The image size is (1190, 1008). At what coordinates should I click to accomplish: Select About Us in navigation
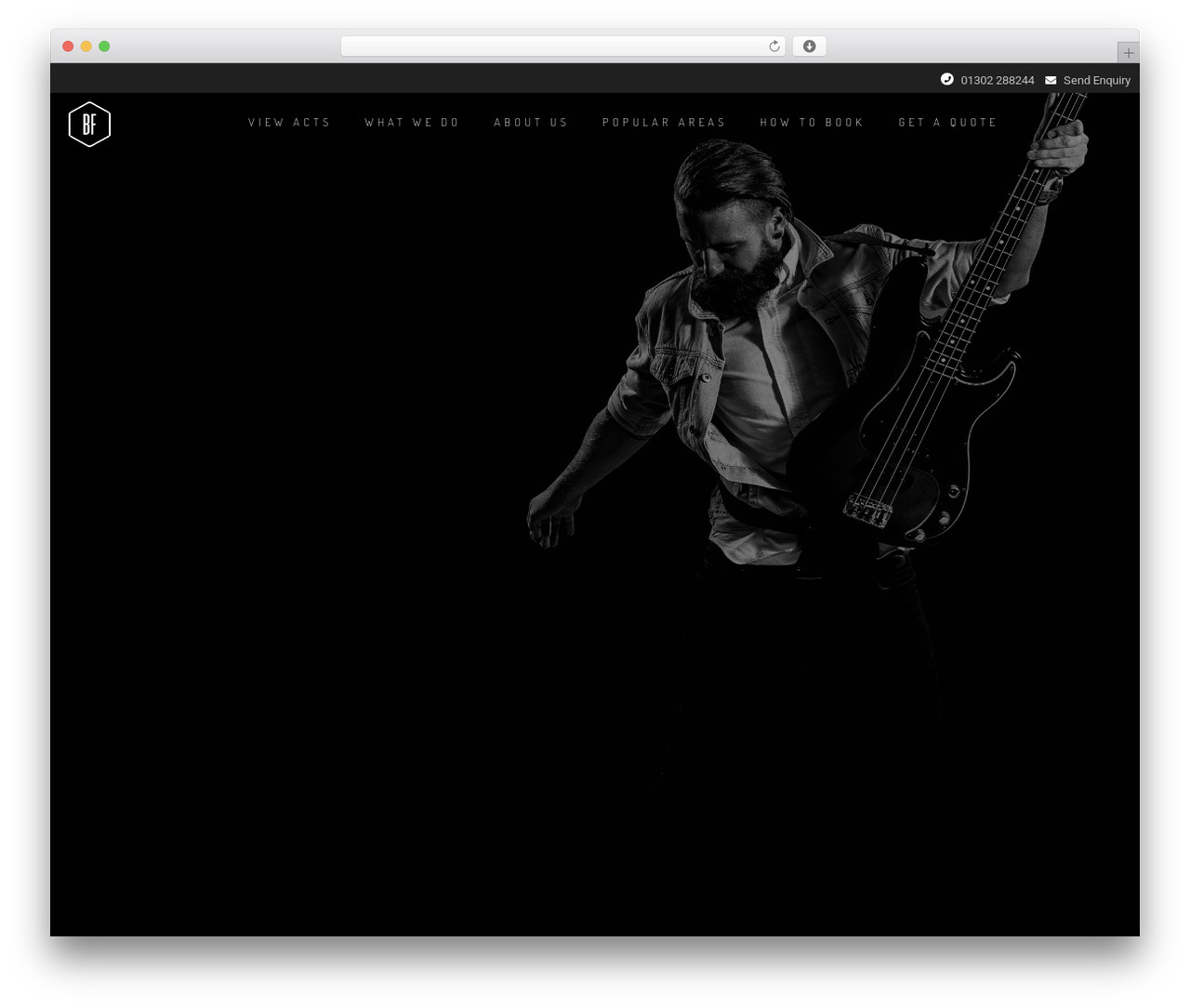531,123
